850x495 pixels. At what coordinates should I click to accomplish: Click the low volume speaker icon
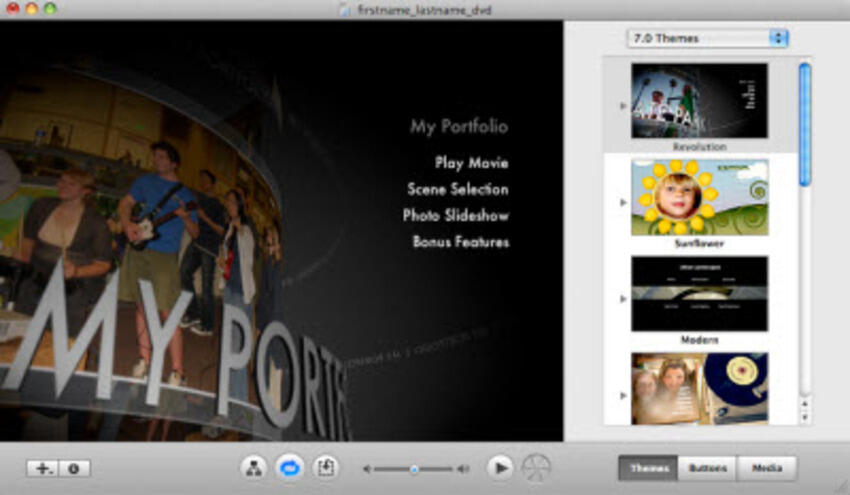(367, 469)
